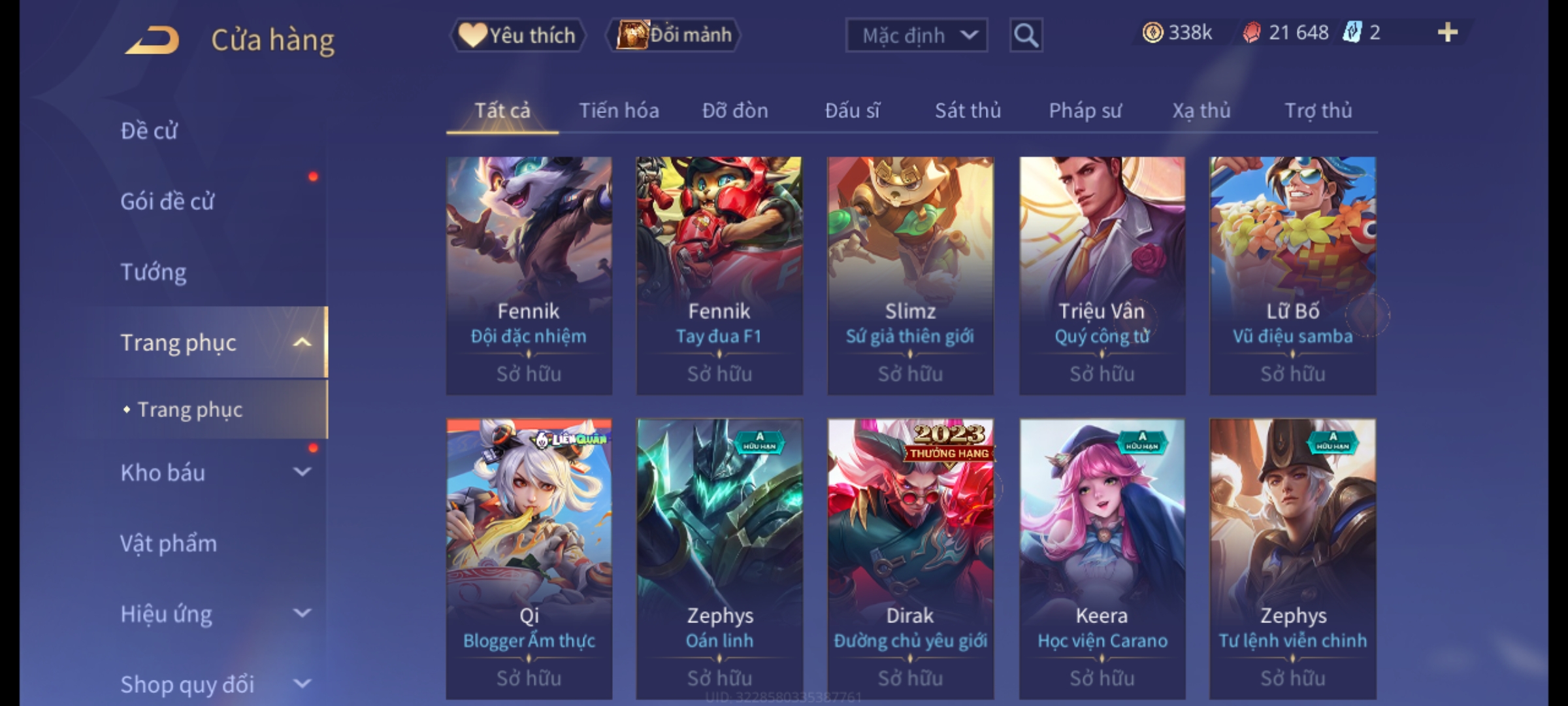Collapse the Trang phục sidebar section
Screen dimensions: 1568x706
302,343
